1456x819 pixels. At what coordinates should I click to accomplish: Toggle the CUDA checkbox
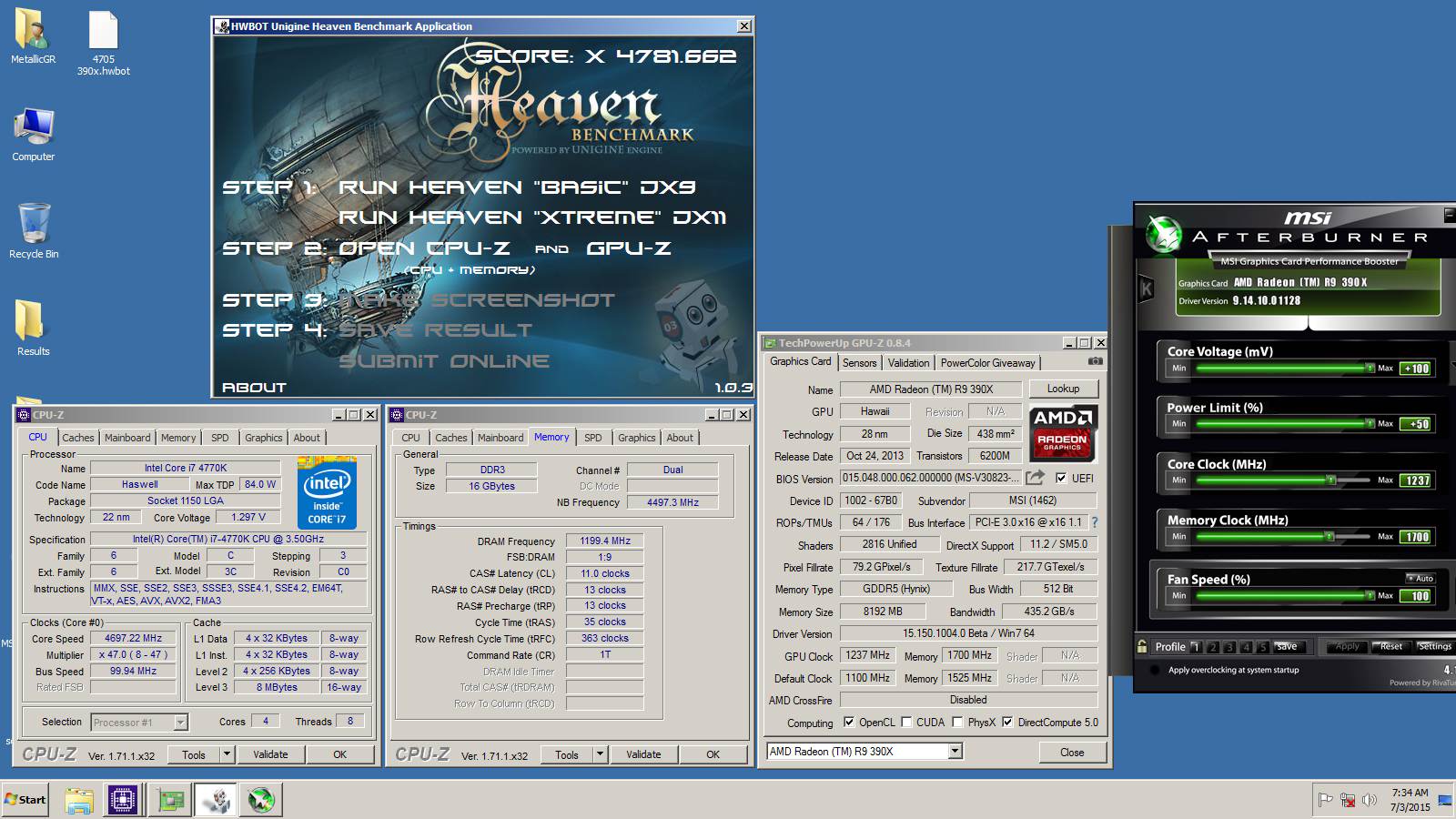coord(906,723)
